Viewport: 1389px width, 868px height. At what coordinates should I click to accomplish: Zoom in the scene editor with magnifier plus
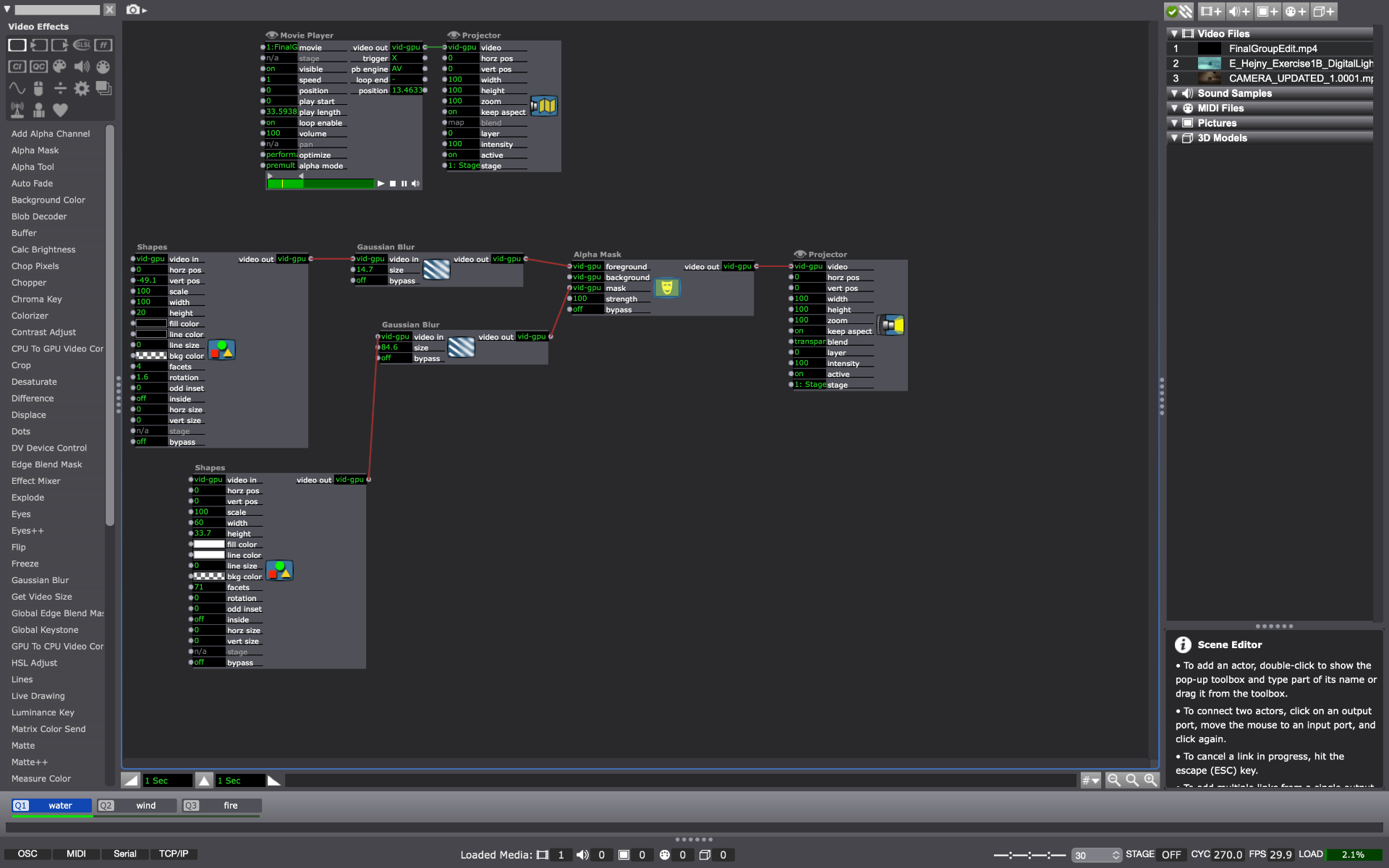[1150, 780]
